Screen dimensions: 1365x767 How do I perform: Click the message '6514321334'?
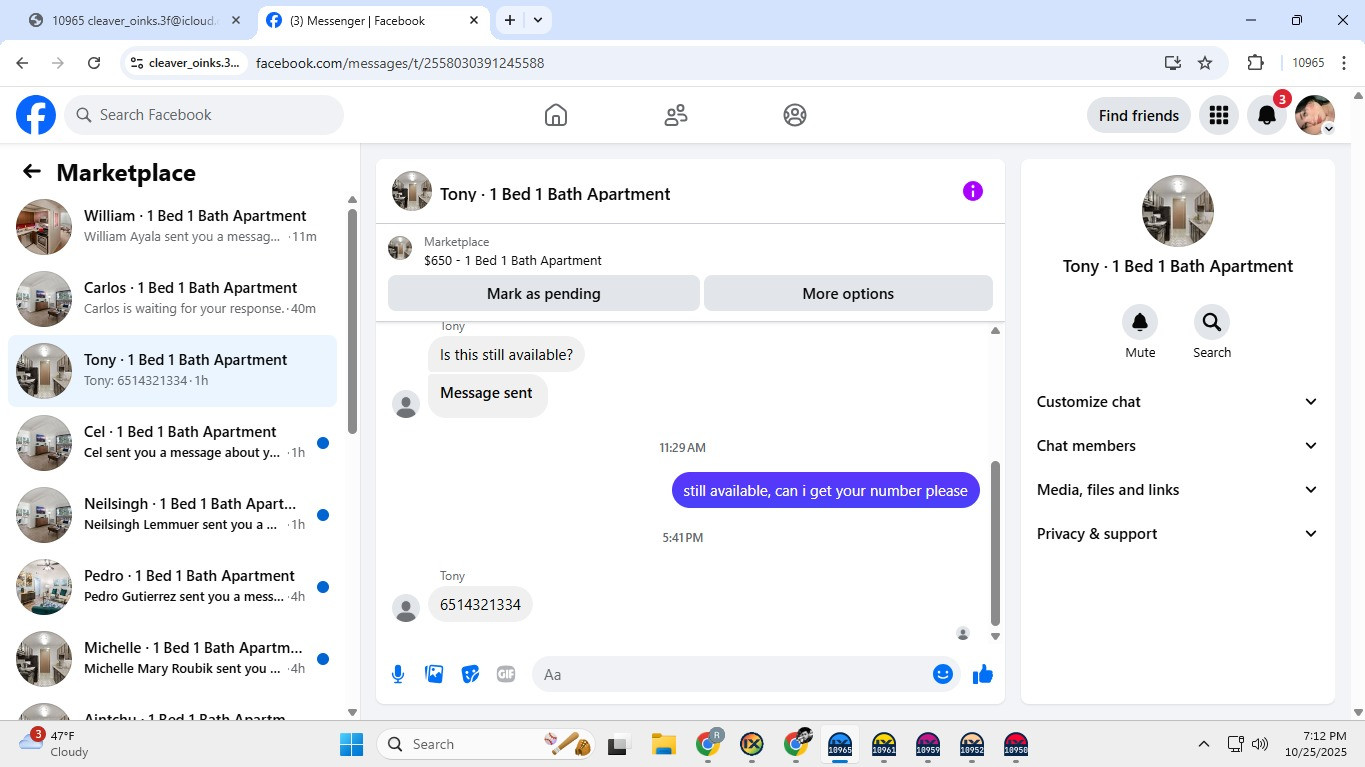tap(480, 605)
